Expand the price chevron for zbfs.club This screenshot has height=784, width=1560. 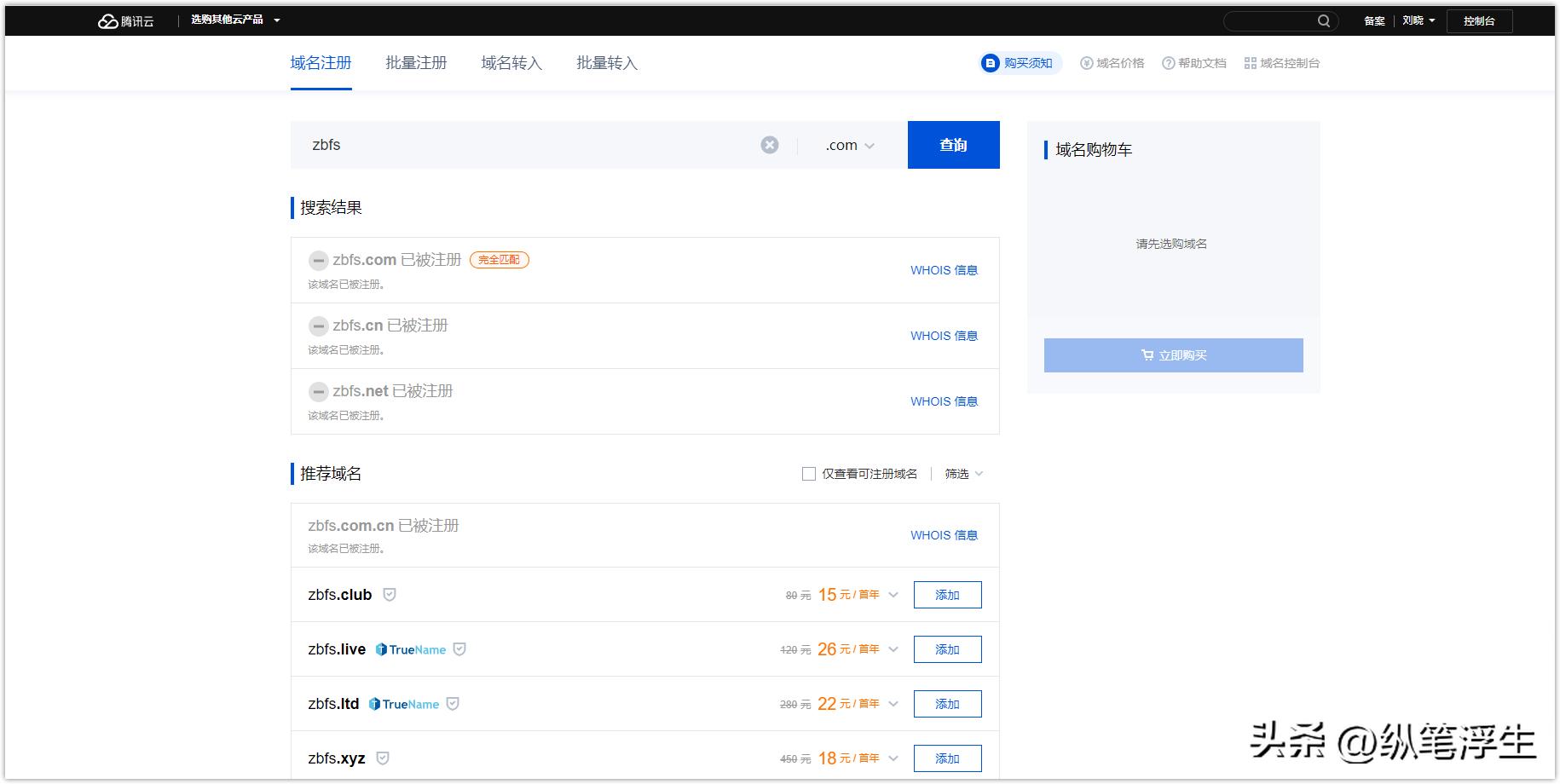pyautogui.click(x=893, y=595)
